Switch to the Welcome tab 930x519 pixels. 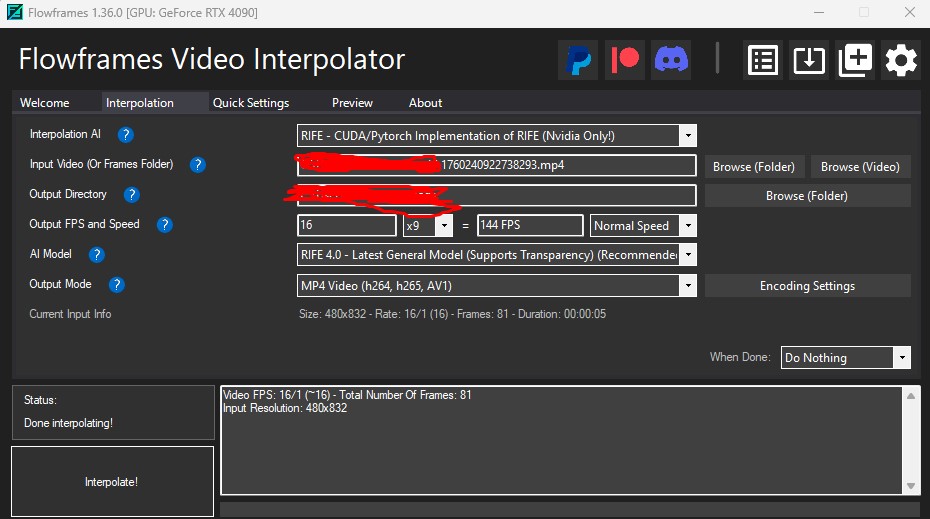pos(44,103)
